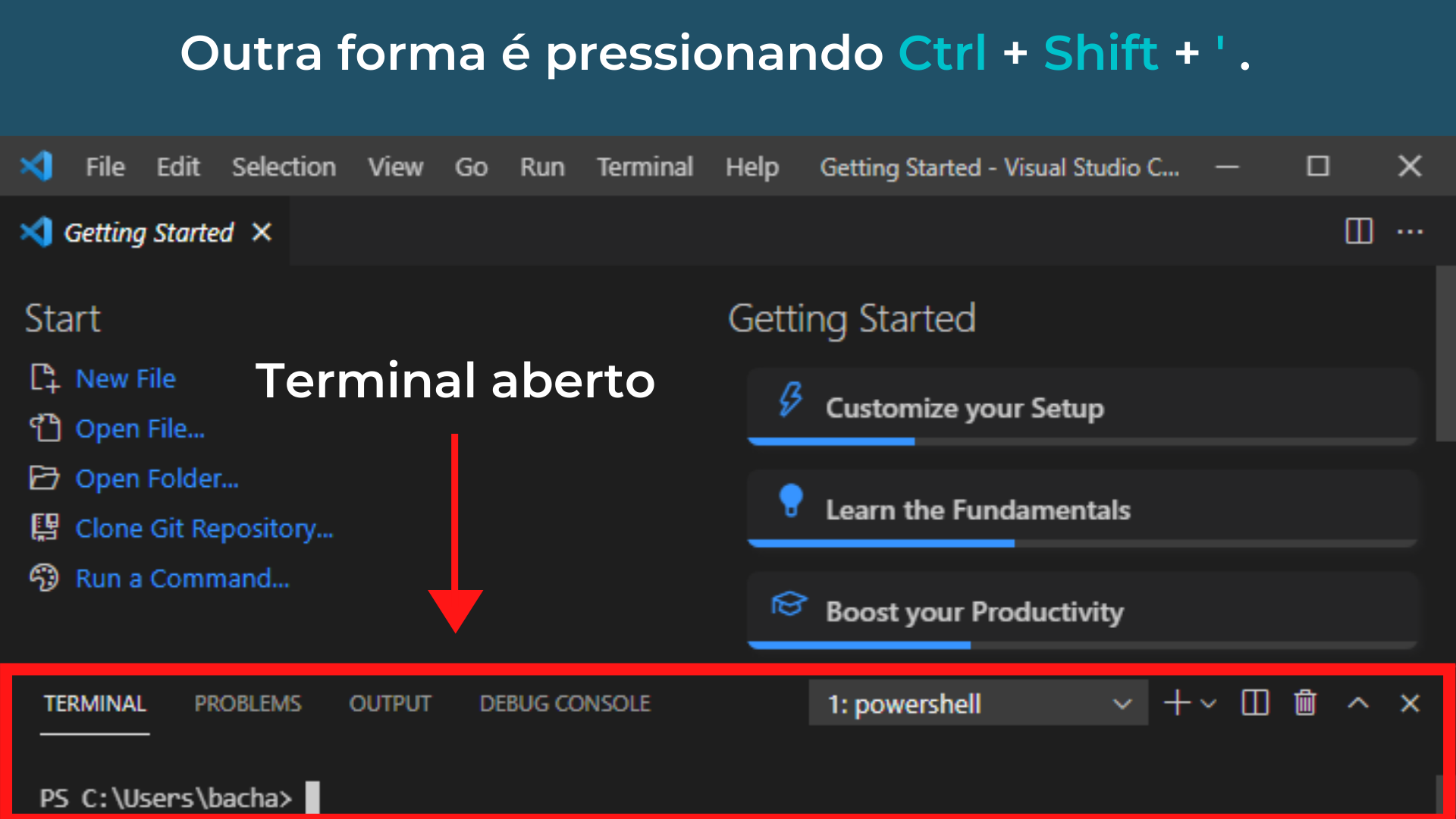Switch to the PROBLEMS tab
Viewport: 1456px width, 819px height.
[248, 704]
